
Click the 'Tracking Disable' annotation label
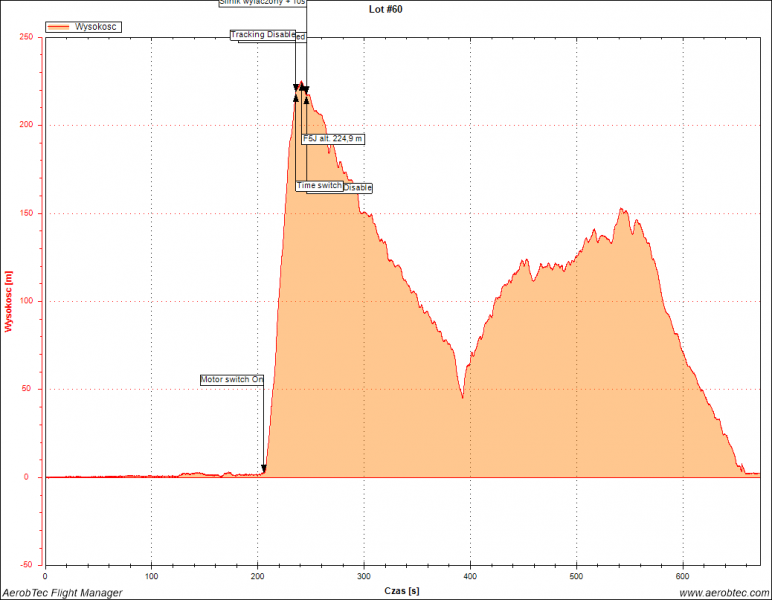[262, 35]
